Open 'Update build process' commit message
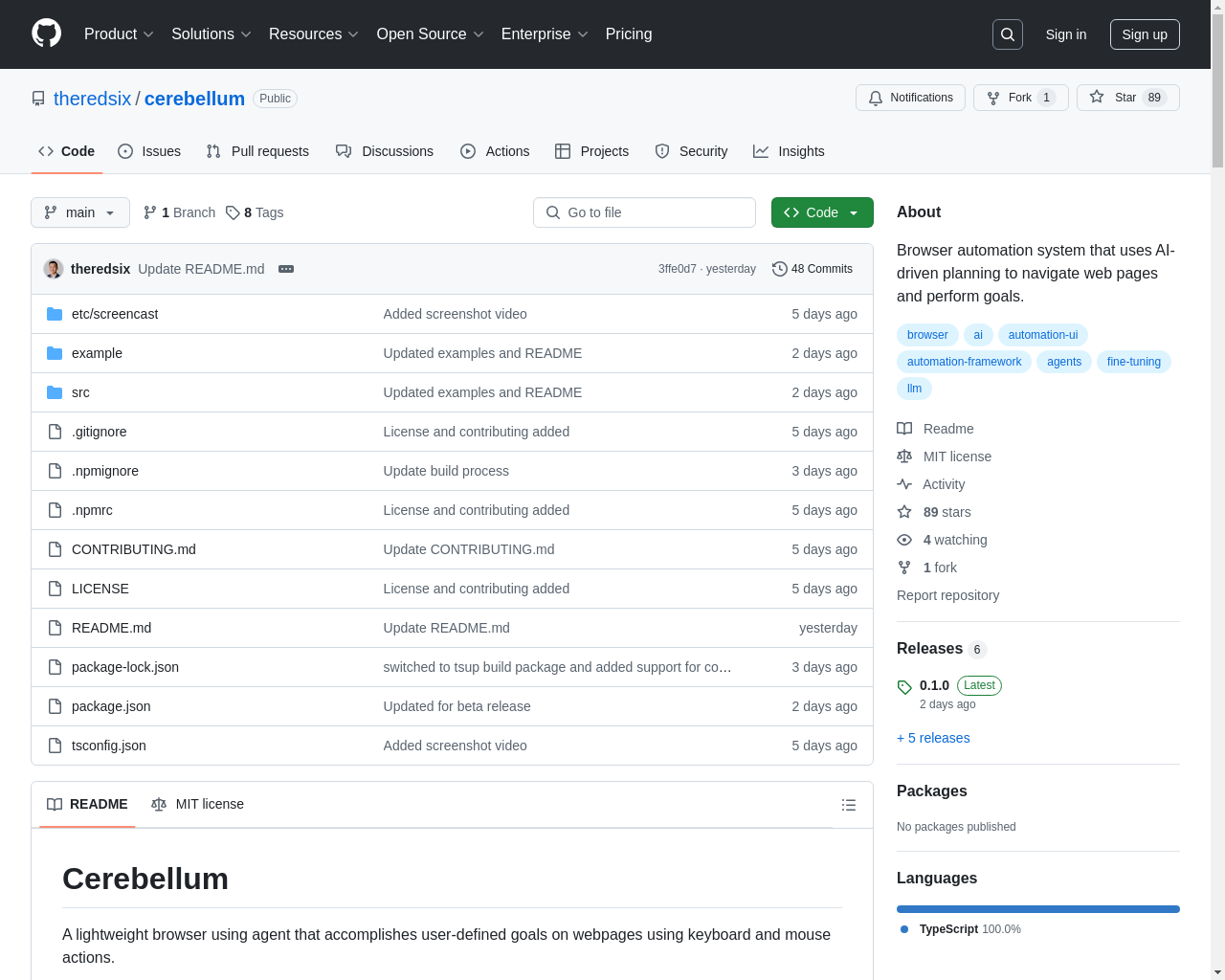The height and width of the screenshot is (980, 1225). (x=446, y=471)
